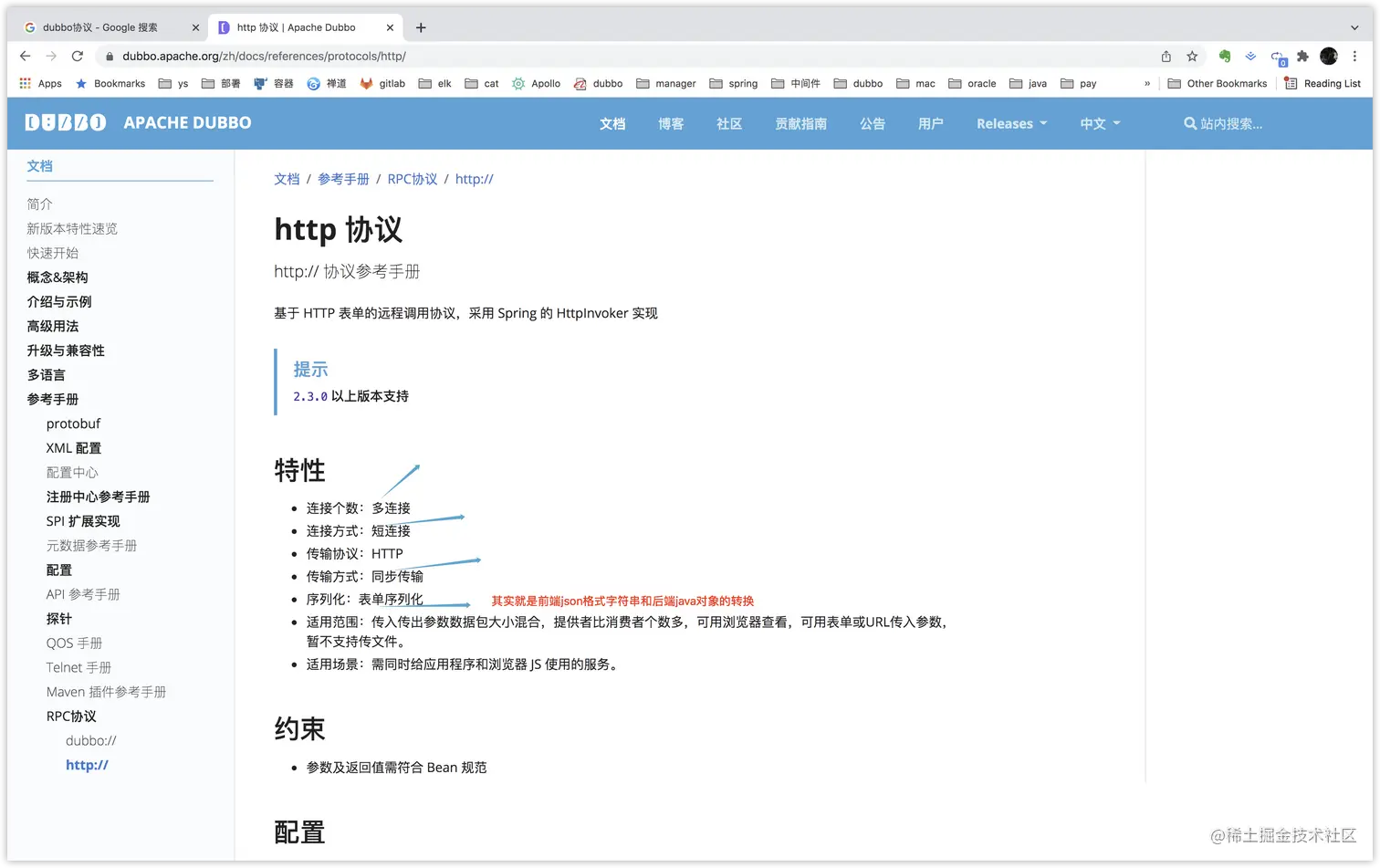Go forward with the browser forward arrow

click(51, 56)
